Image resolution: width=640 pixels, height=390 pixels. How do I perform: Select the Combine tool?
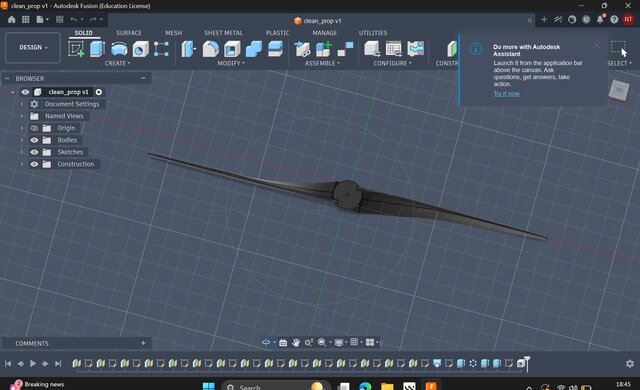(253, 49)
